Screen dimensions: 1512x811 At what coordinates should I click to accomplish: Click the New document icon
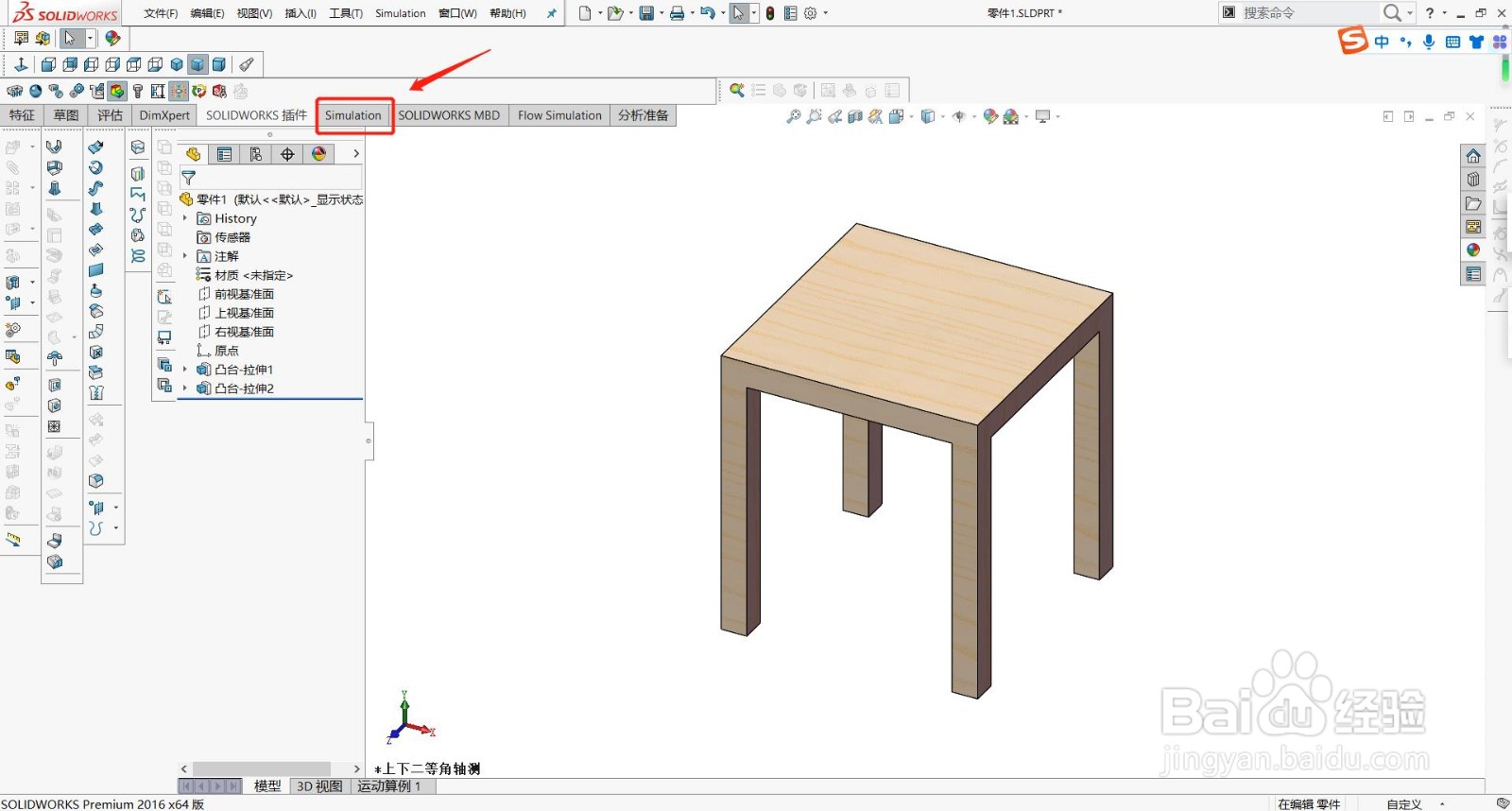pyautogui.click(x=585, y=13)
